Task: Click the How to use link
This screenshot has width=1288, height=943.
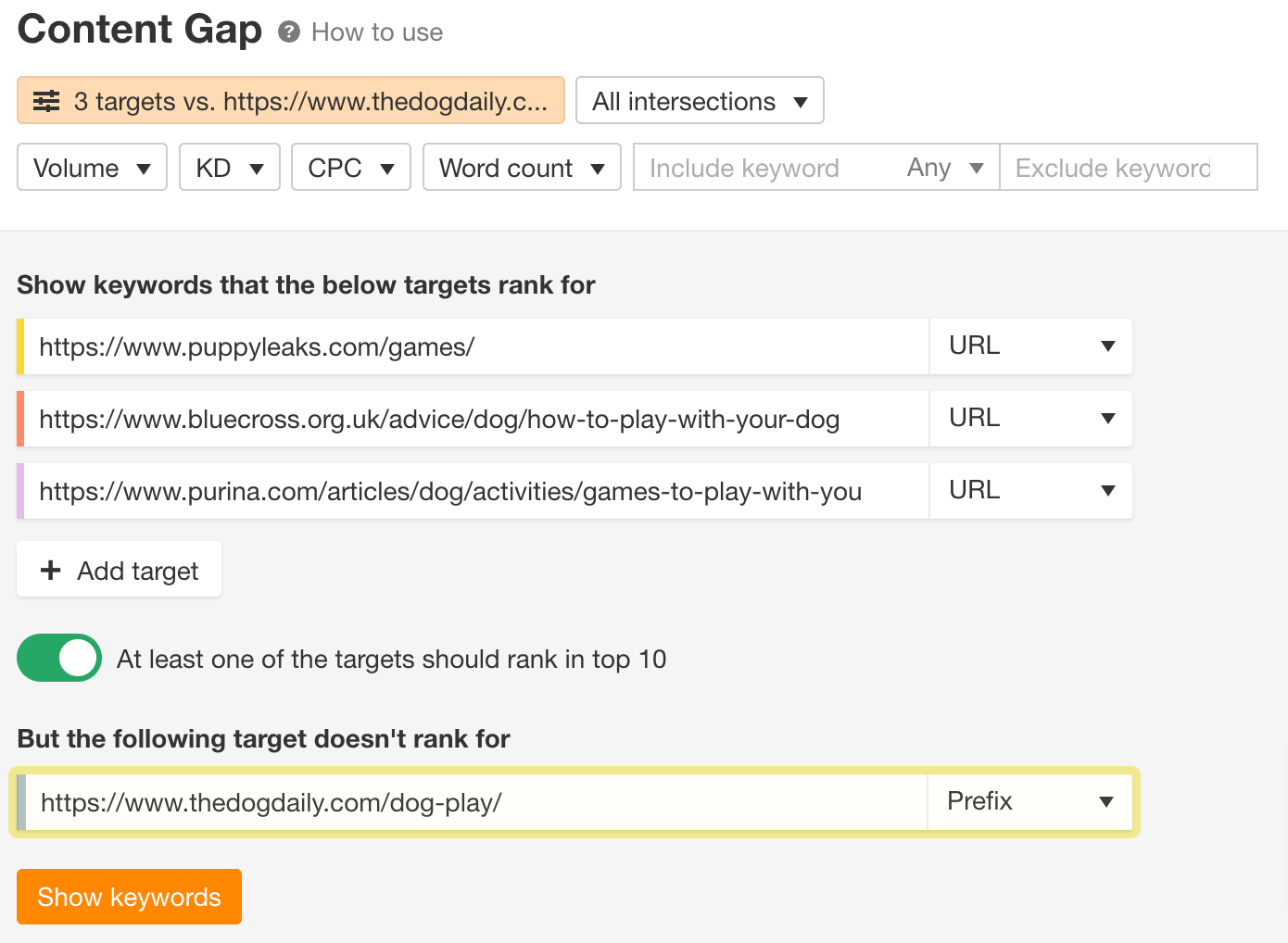Action: coord(376,31)
